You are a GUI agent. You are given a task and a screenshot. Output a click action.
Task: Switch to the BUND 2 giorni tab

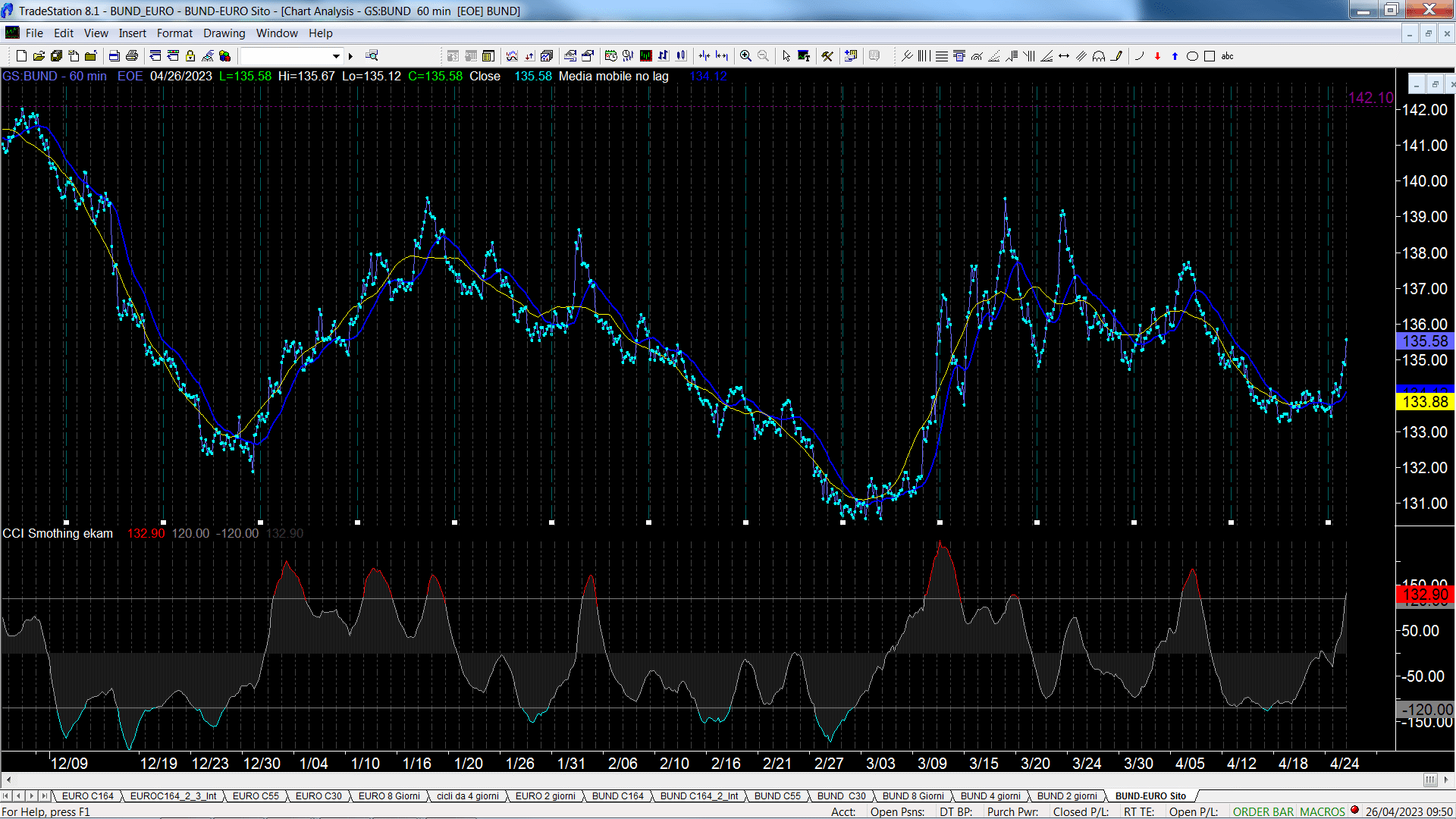point(1067,795)
